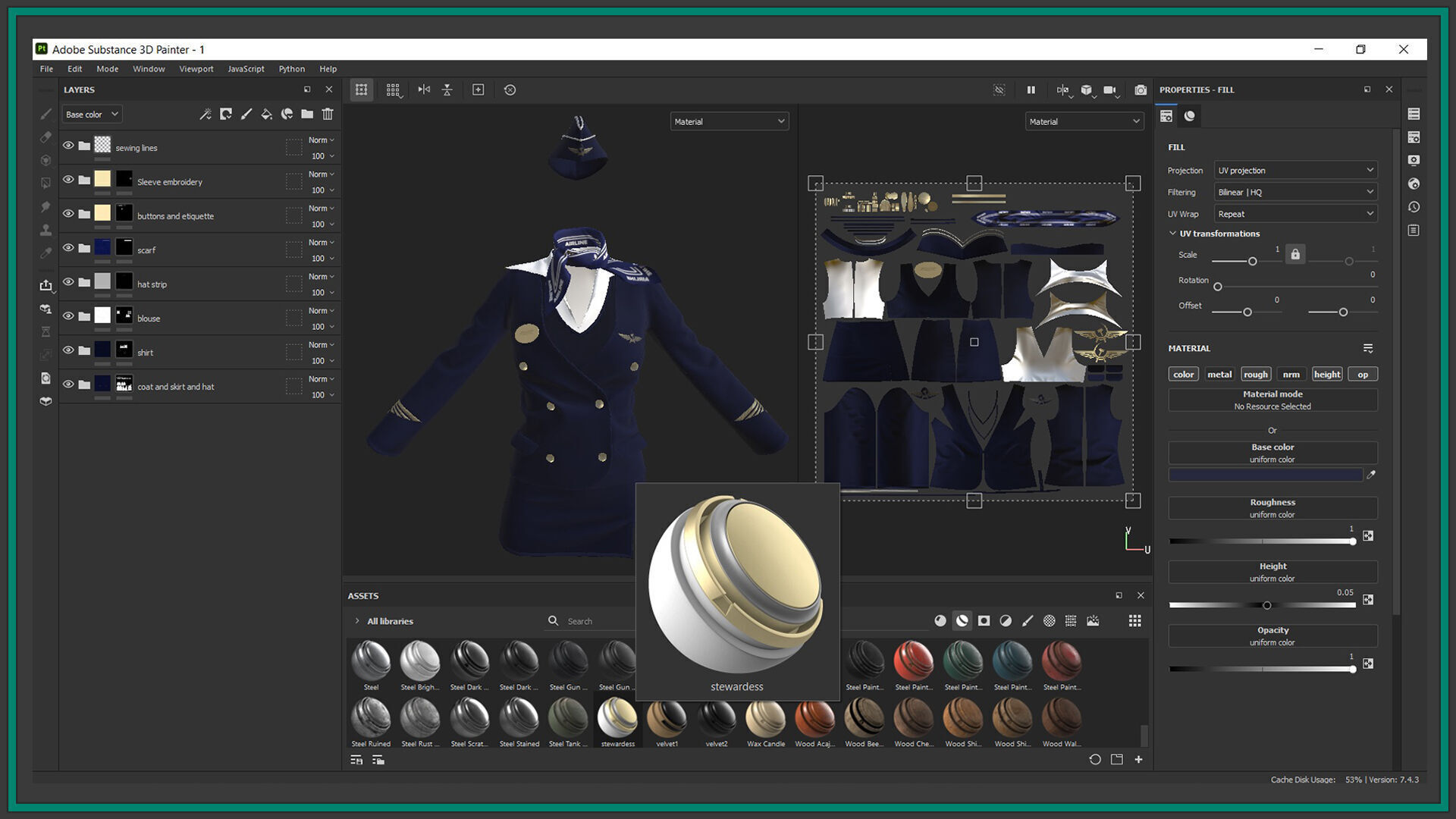1456x819 pixels.
Task: Collapse the UV transformations section
Action: 1172,234
